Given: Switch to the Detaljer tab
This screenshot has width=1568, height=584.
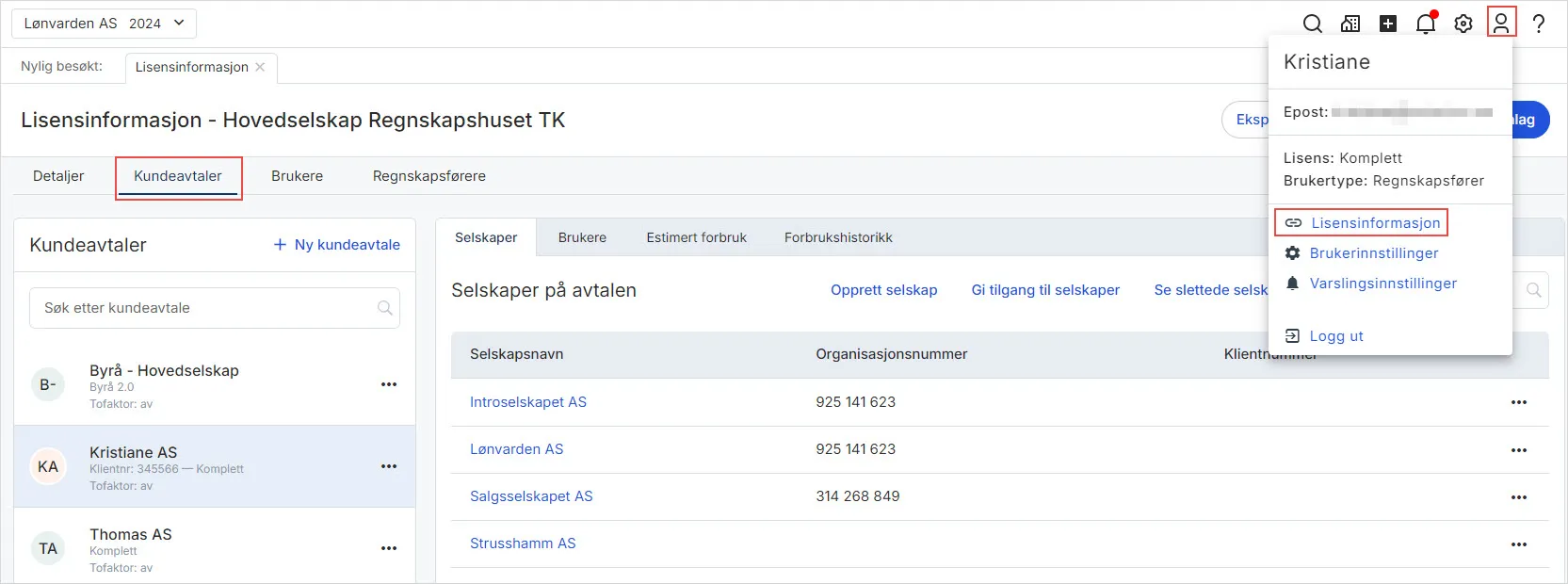Looking at the screenshot, I should coord(58,176).
